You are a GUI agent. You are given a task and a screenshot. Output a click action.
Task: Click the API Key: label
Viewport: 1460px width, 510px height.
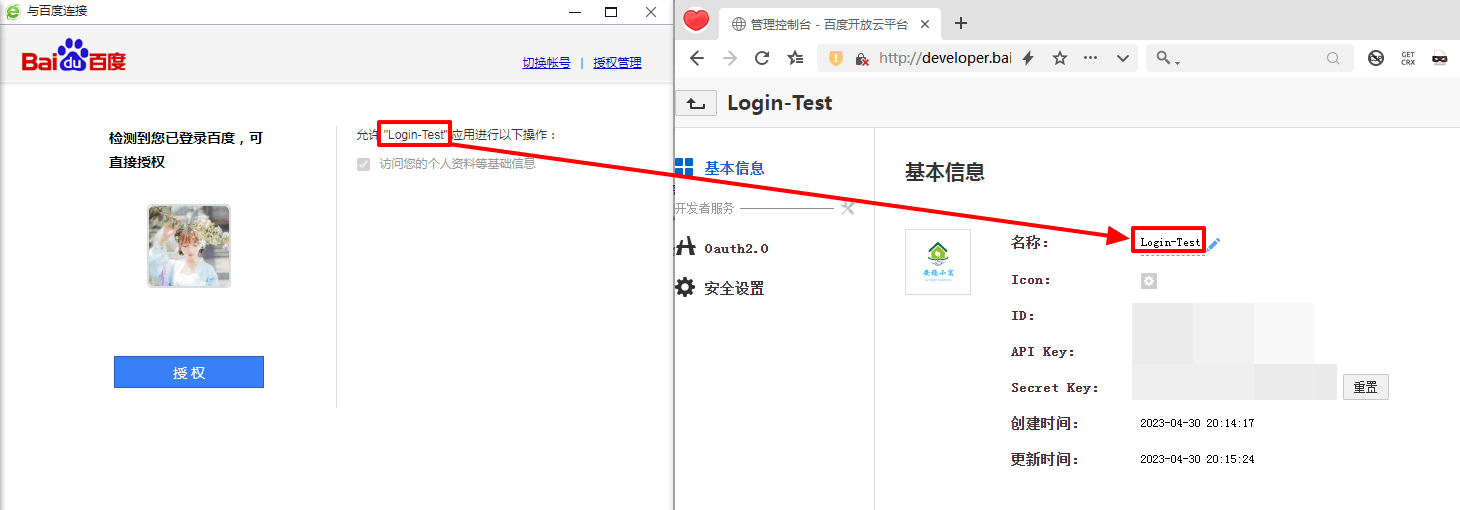(x=1042, y=351)
